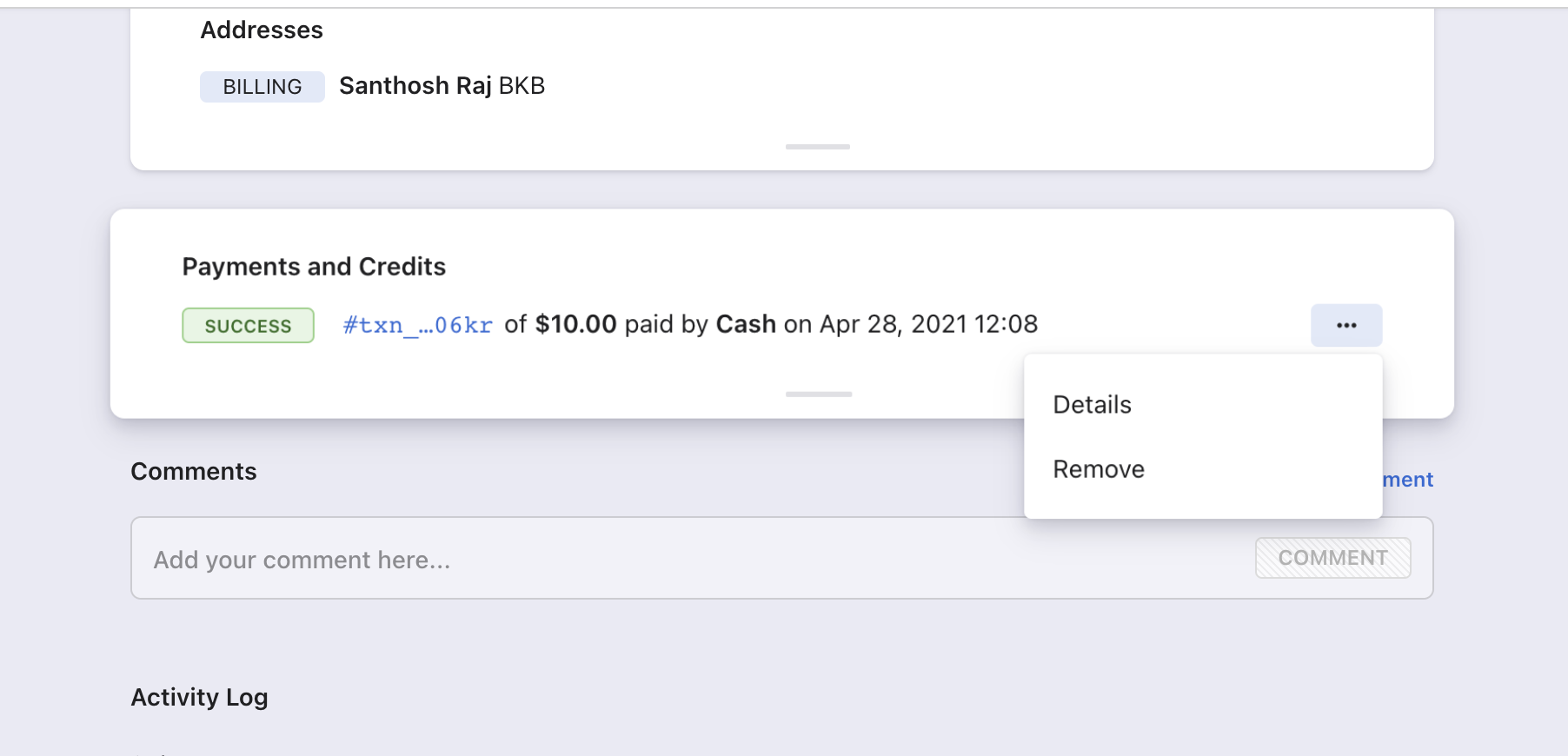Click the $10.00 payment amount

pyautogui.click(x=575, y=324)
